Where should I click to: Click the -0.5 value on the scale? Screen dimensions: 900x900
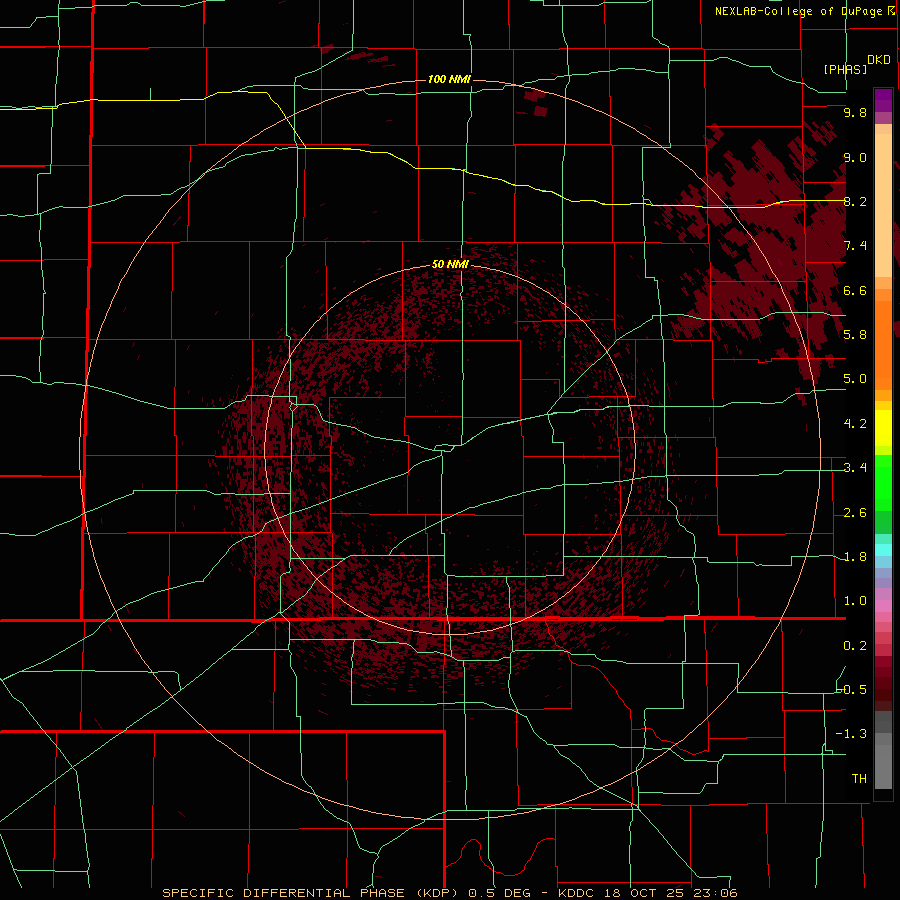[852, 689]
